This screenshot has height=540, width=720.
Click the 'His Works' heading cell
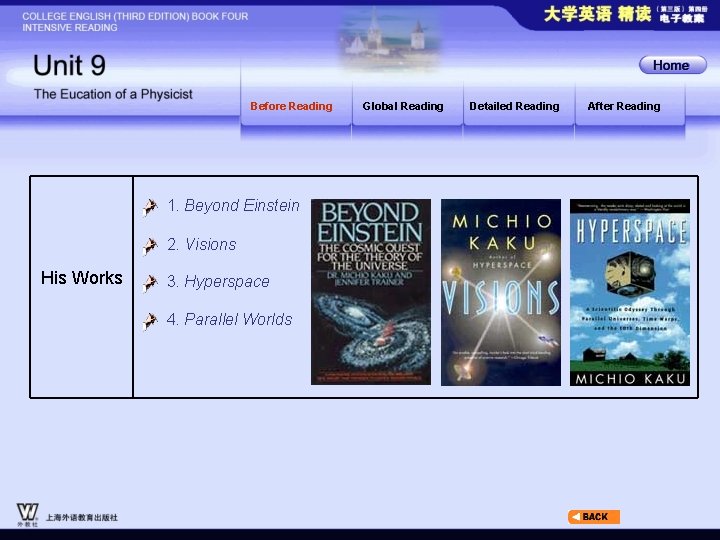click(x=82, y=287)
